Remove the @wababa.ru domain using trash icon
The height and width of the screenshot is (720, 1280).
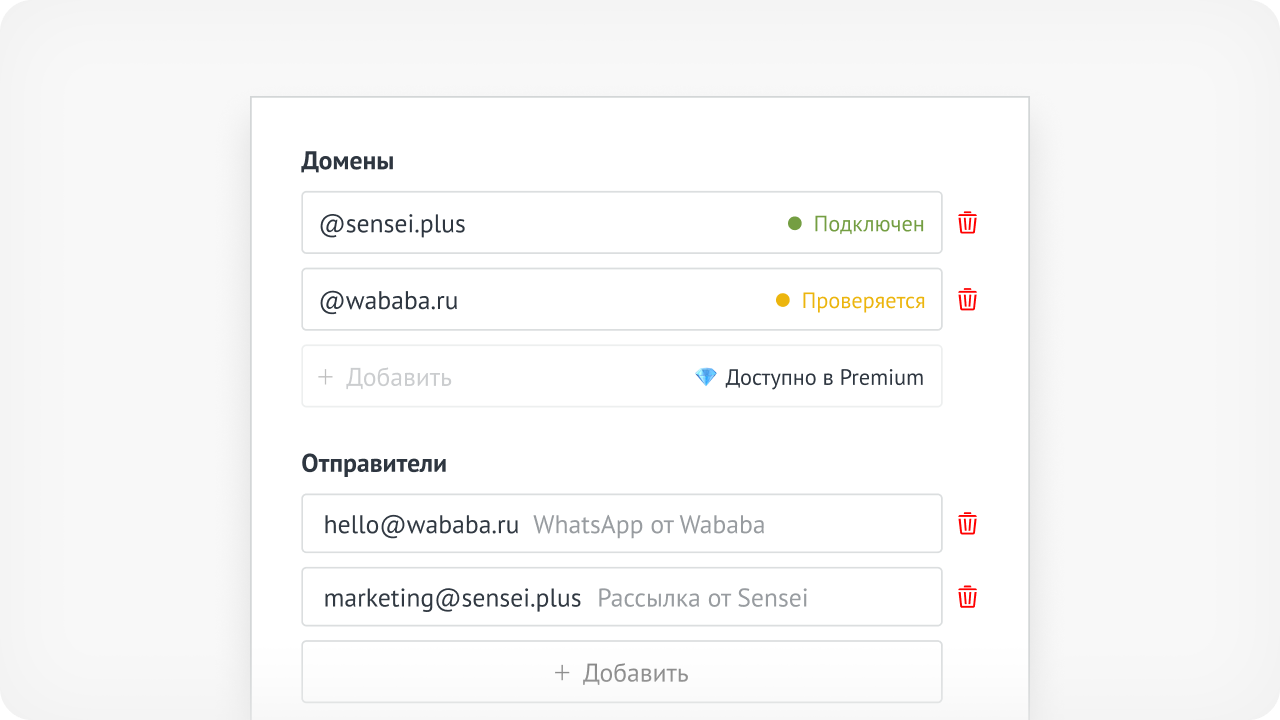(x=967, y=299)
